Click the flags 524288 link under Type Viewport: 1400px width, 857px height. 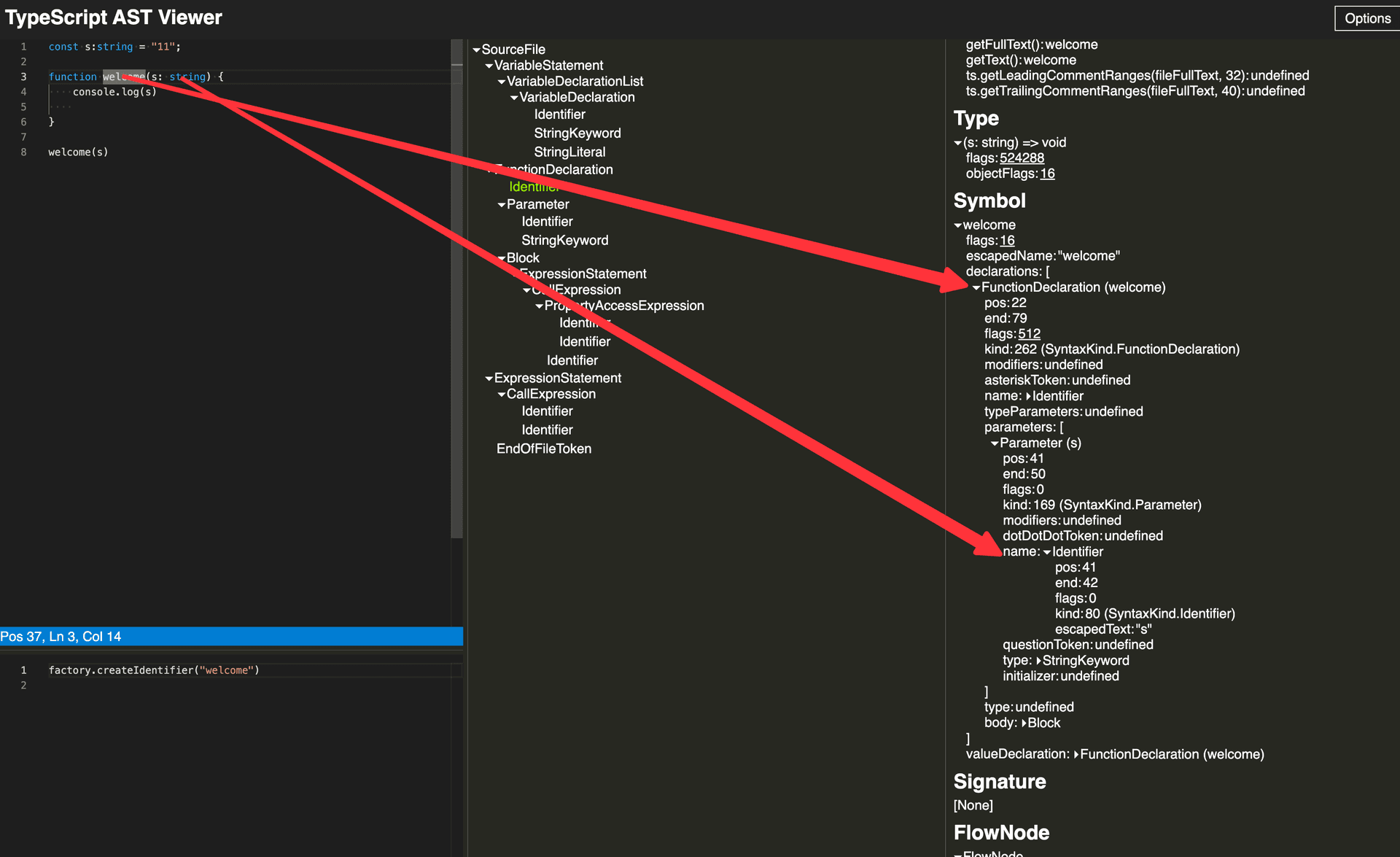pyautogui.click(x=1021, y=158)
